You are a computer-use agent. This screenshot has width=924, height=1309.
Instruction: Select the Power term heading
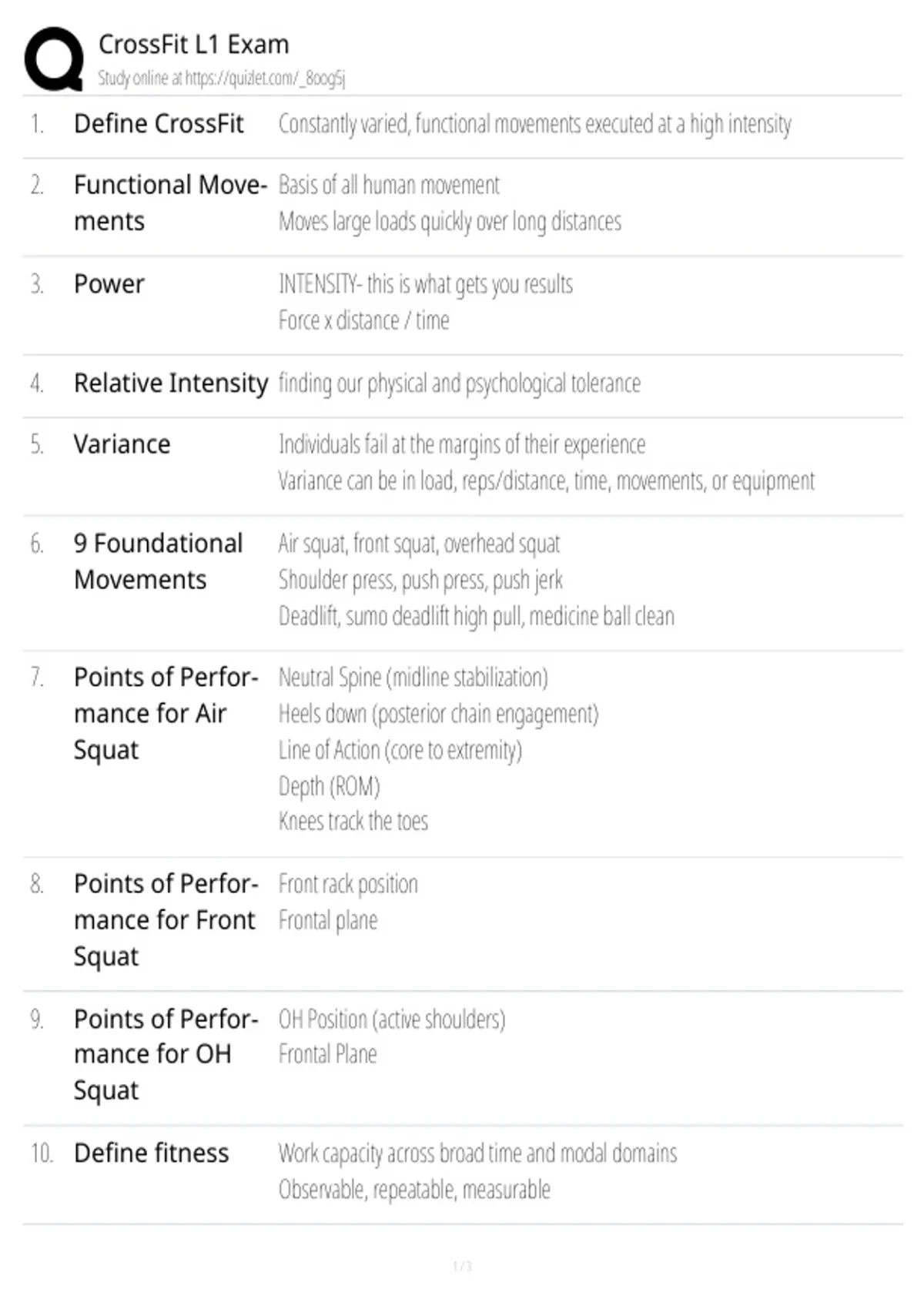pyautogui.click(x=109, y=284)
